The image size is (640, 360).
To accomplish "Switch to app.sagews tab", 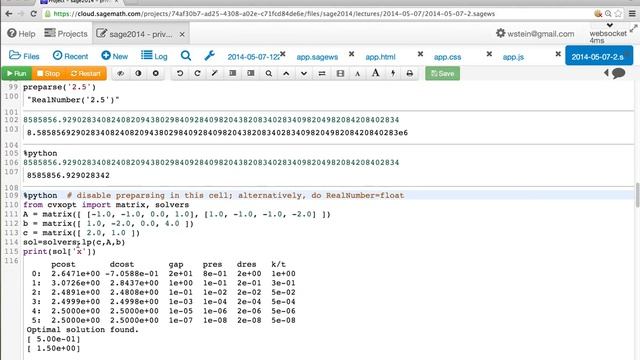I will [x=317, y=57].
